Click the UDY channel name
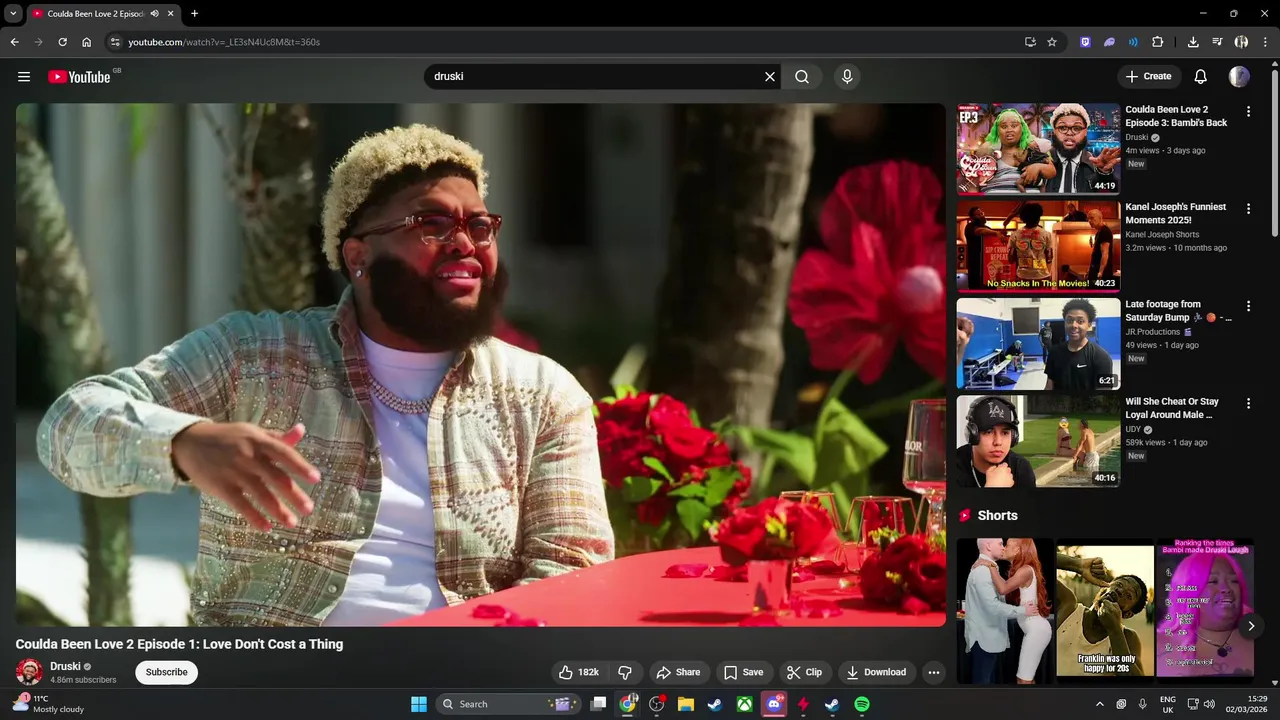 click(1133, 430)
